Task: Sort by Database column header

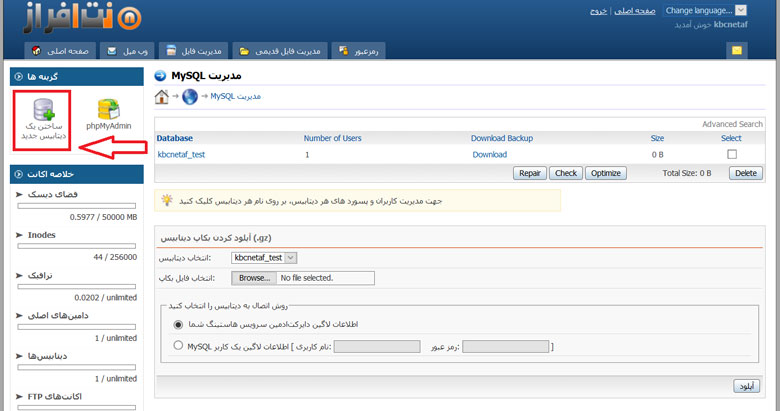Action: 175,138
